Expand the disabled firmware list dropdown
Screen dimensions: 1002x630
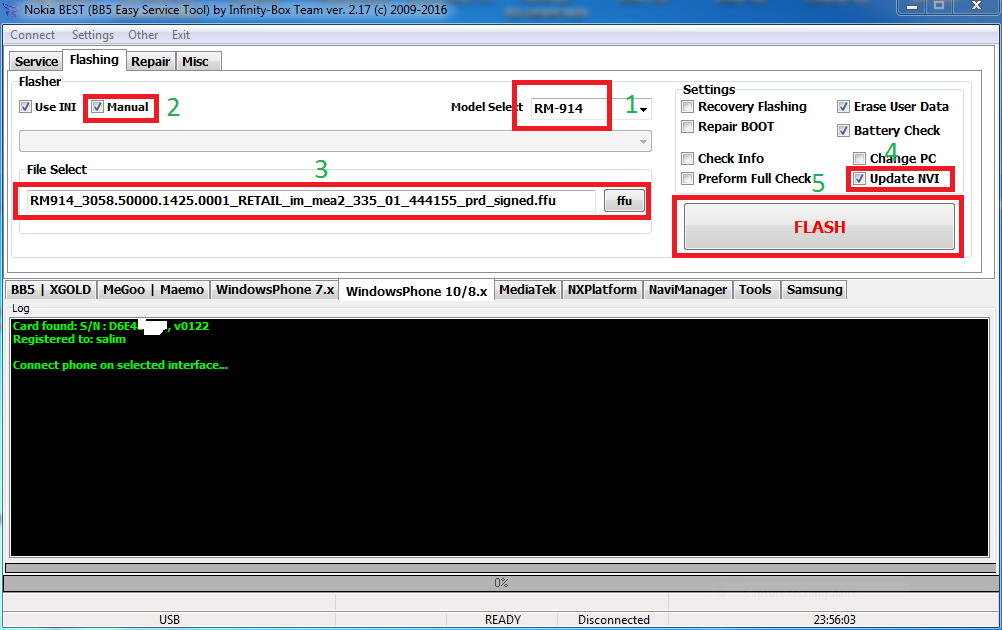tap(644, 141)
